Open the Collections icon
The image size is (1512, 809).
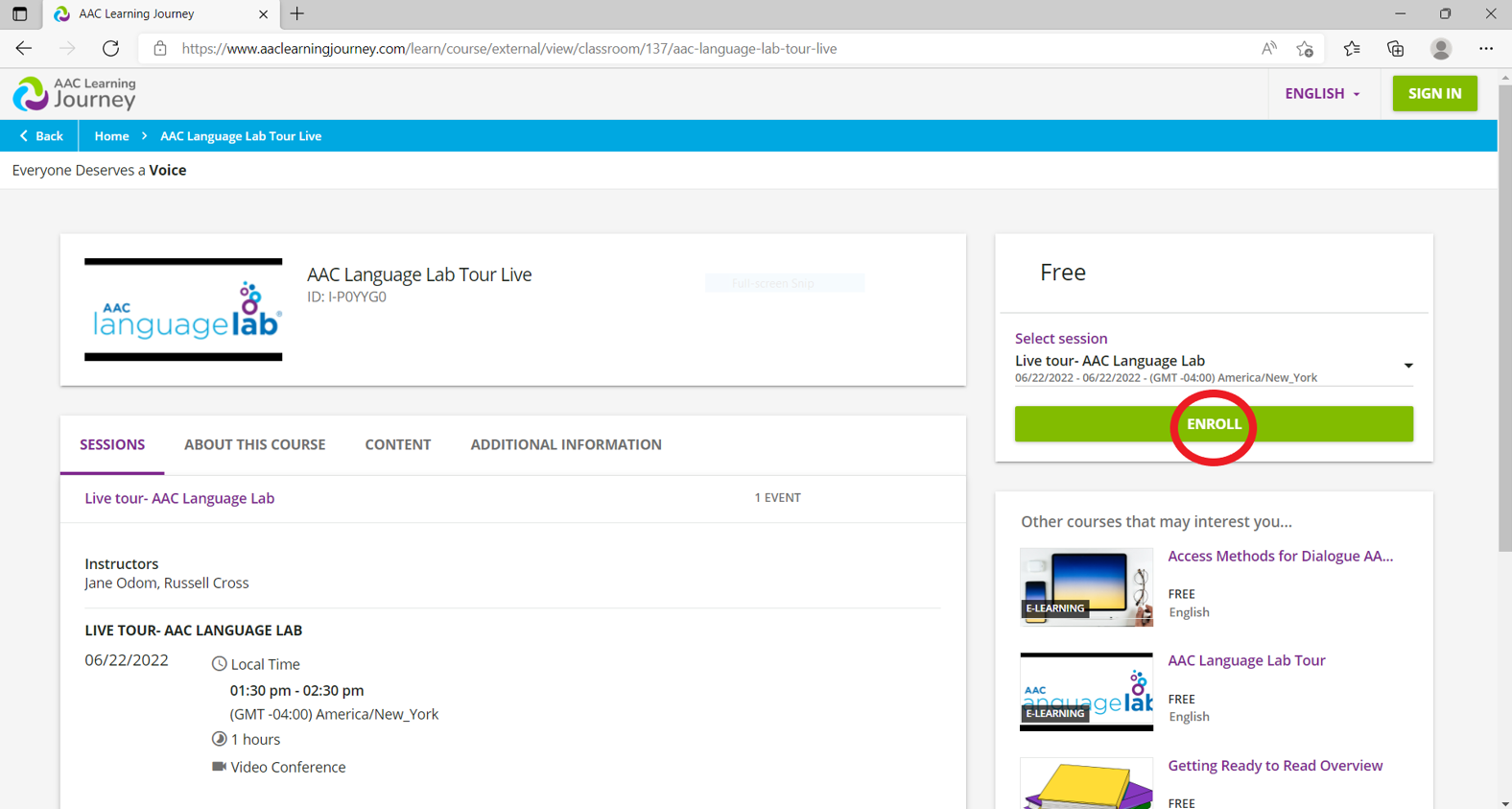pos(1396,48)
